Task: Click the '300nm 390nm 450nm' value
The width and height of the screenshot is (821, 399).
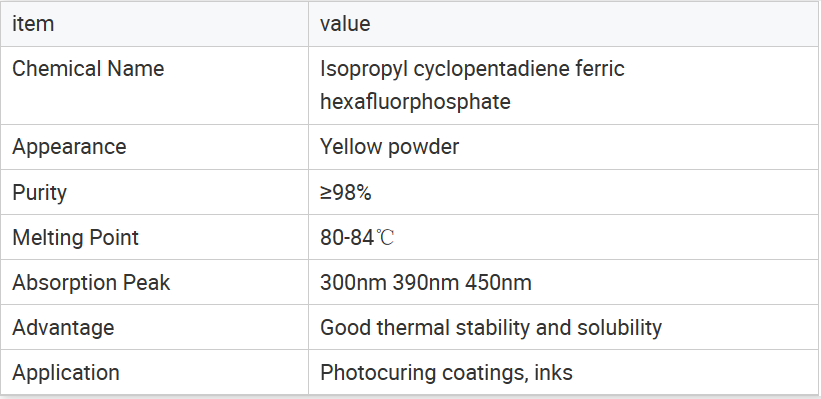Action: [x=426, y=283]
